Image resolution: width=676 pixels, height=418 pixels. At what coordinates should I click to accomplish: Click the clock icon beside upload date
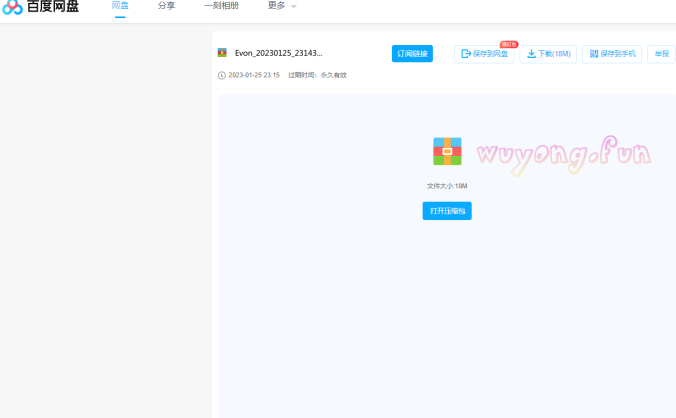[222, 75]
